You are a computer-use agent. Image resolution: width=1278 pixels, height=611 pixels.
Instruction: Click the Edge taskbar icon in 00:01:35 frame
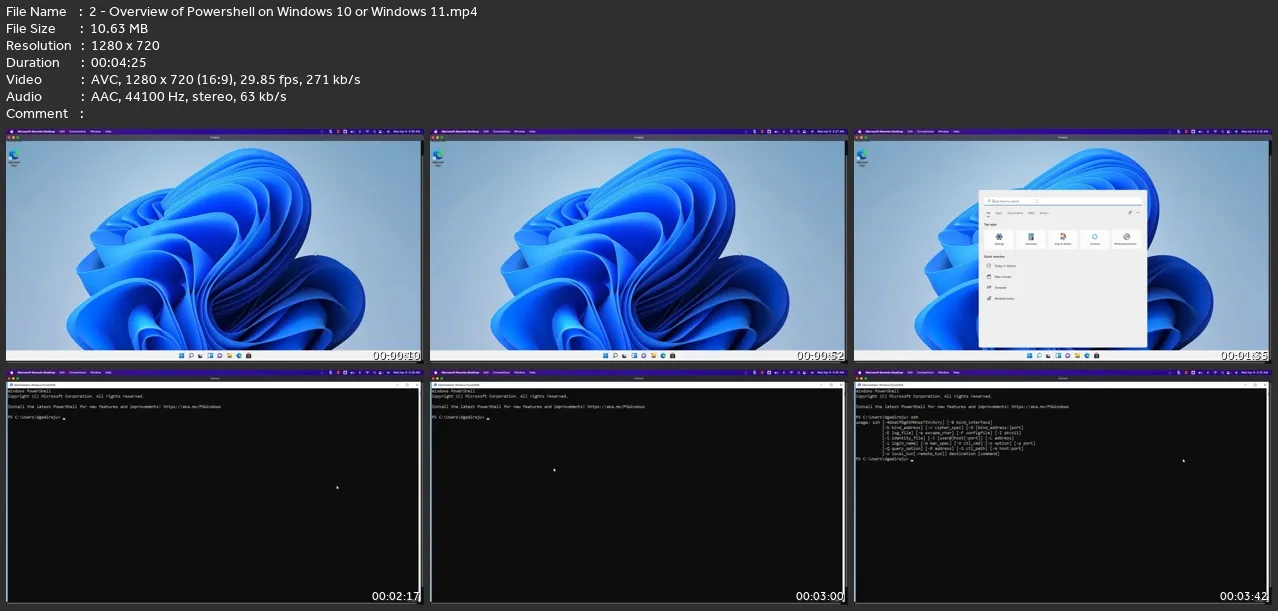coord(1087,355)
